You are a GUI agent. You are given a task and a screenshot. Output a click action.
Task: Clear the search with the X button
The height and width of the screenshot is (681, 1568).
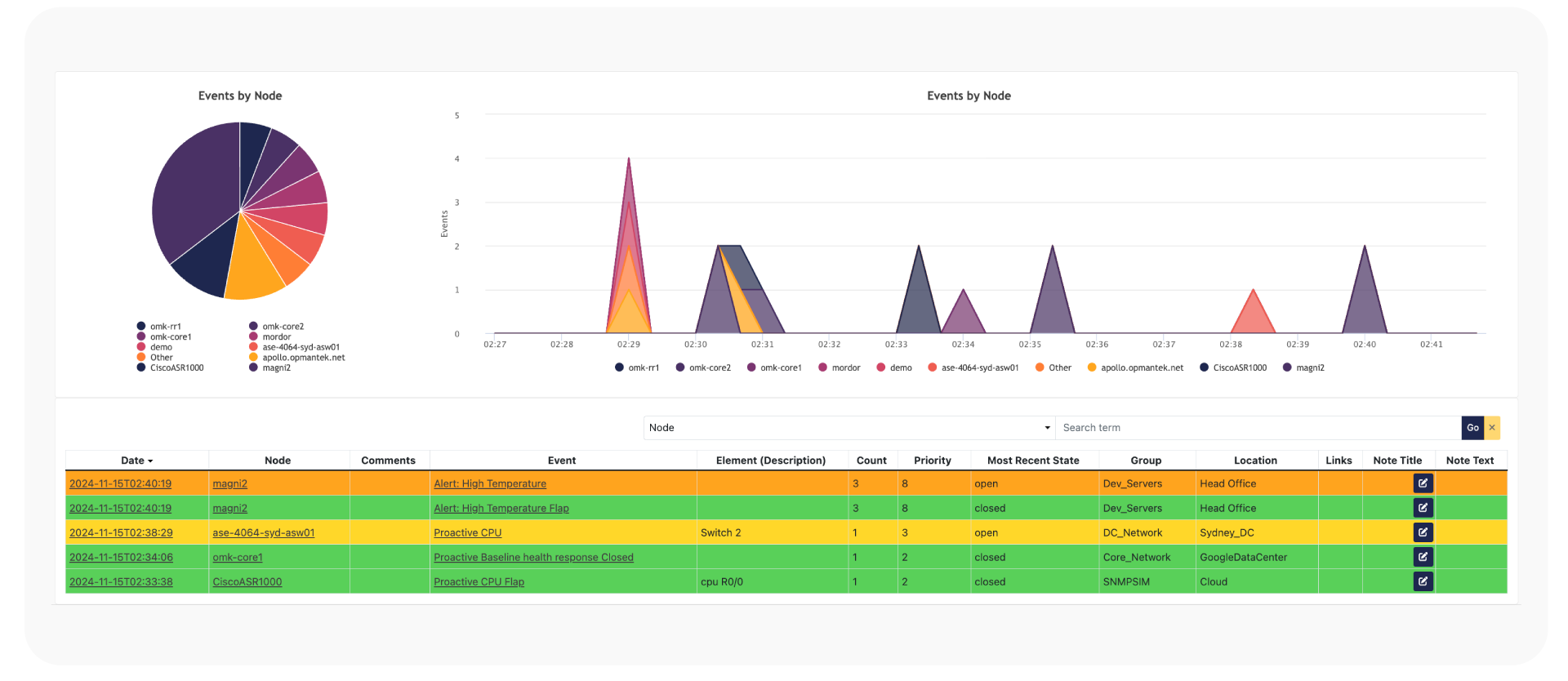coord(1492,428)
